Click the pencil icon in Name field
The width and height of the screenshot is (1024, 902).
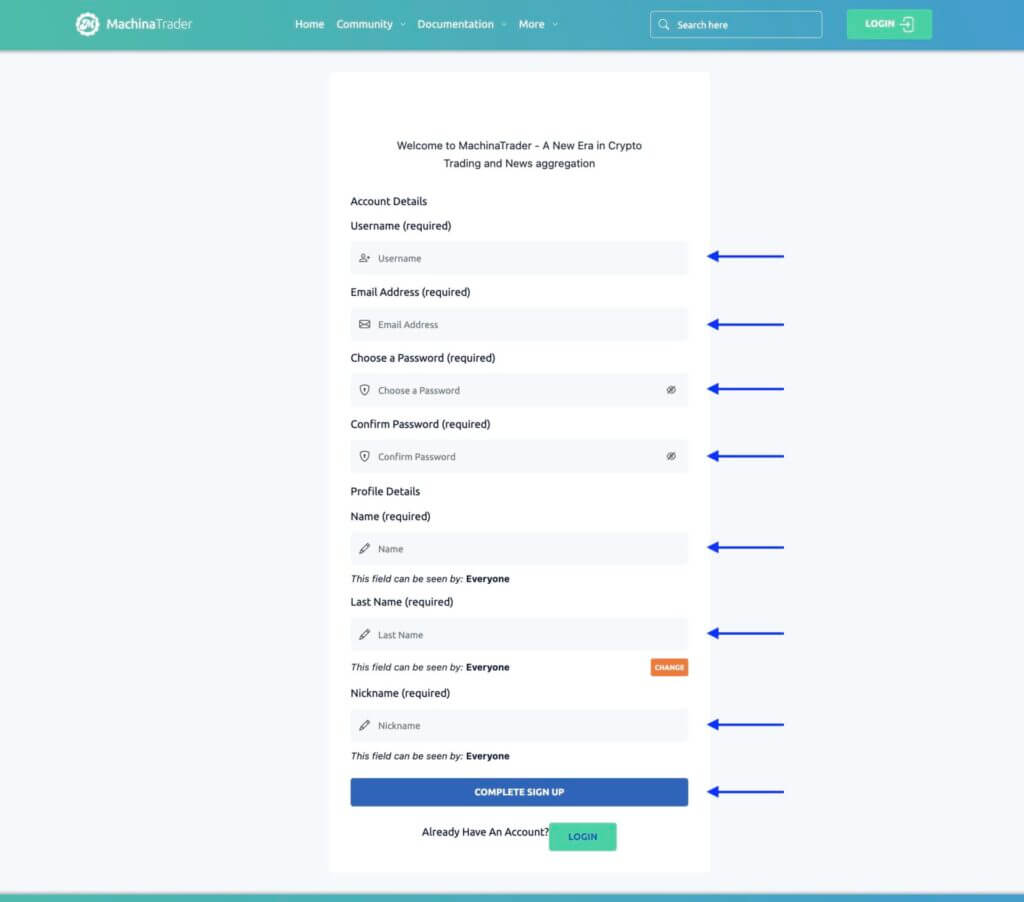point(364,549)
